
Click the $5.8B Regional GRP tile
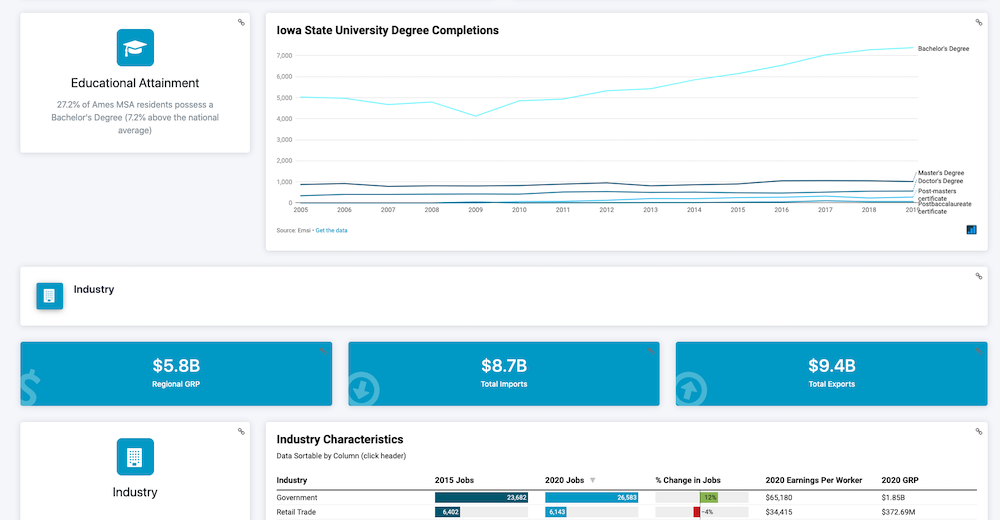176,374
